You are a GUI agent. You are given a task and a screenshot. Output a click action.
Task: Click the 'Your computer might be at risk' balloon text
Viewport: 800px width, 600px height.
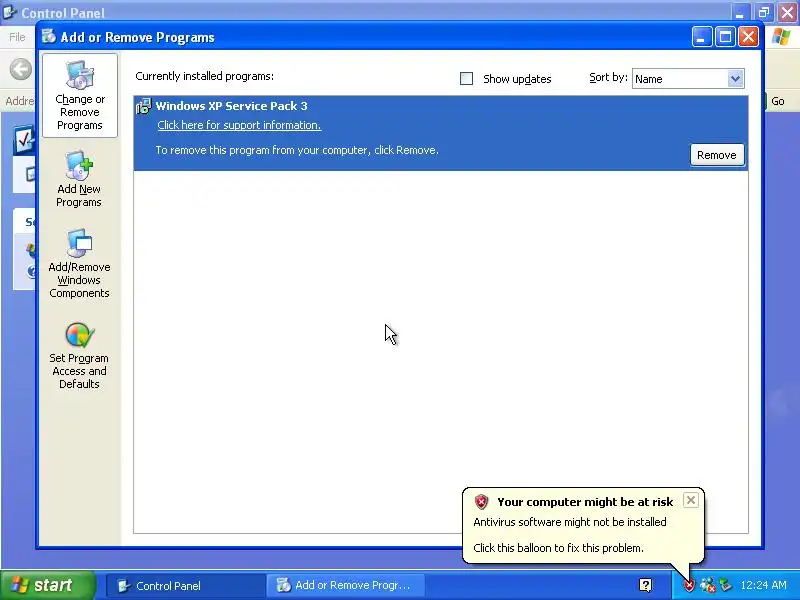pyautogui.click(x=585, y=502)
